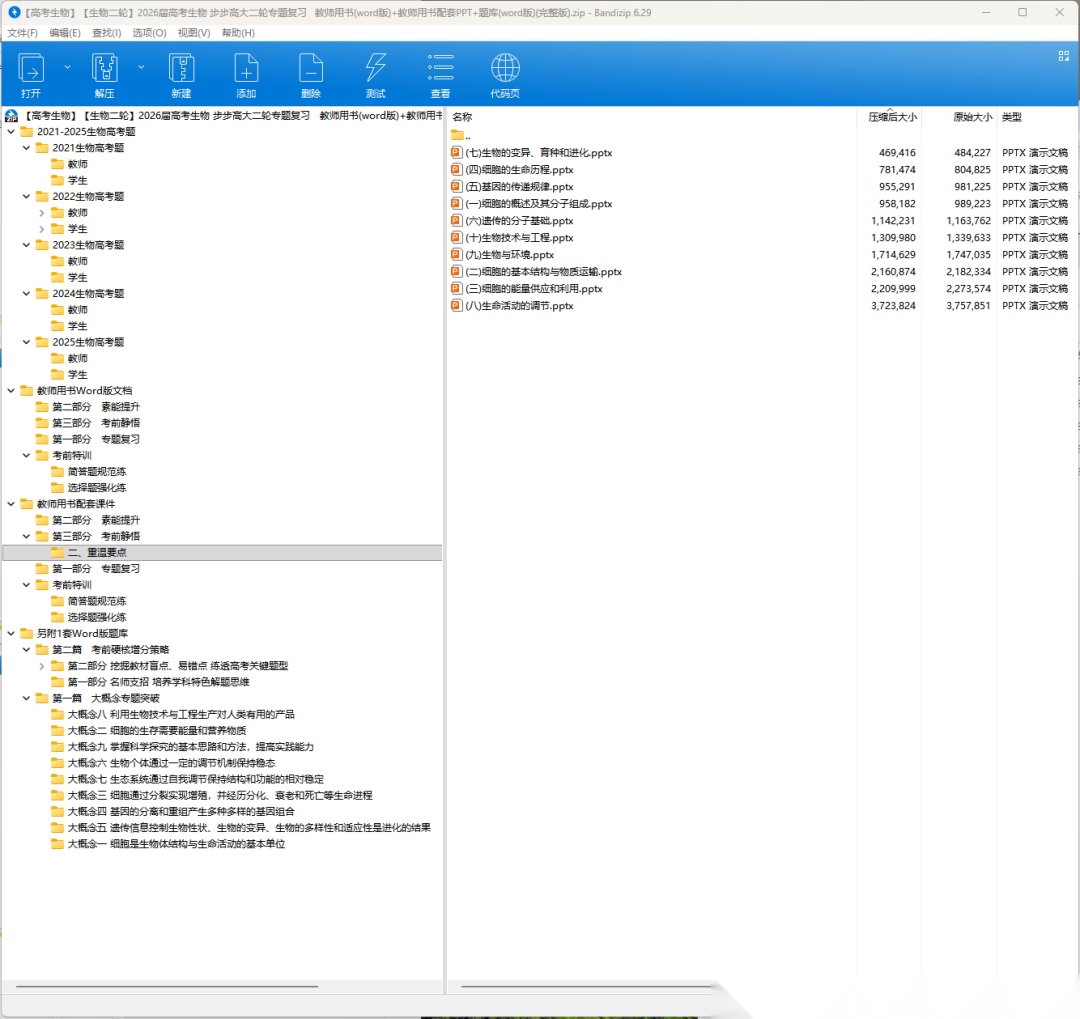Run the Test (测试) archive icon
This screenshot has width=1080, height=1019.
point(375,68)
